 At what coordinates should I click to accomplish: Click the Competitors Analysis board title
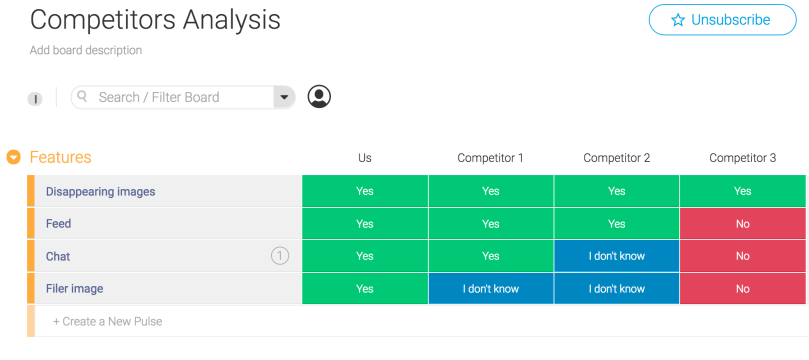coord(155,20)
